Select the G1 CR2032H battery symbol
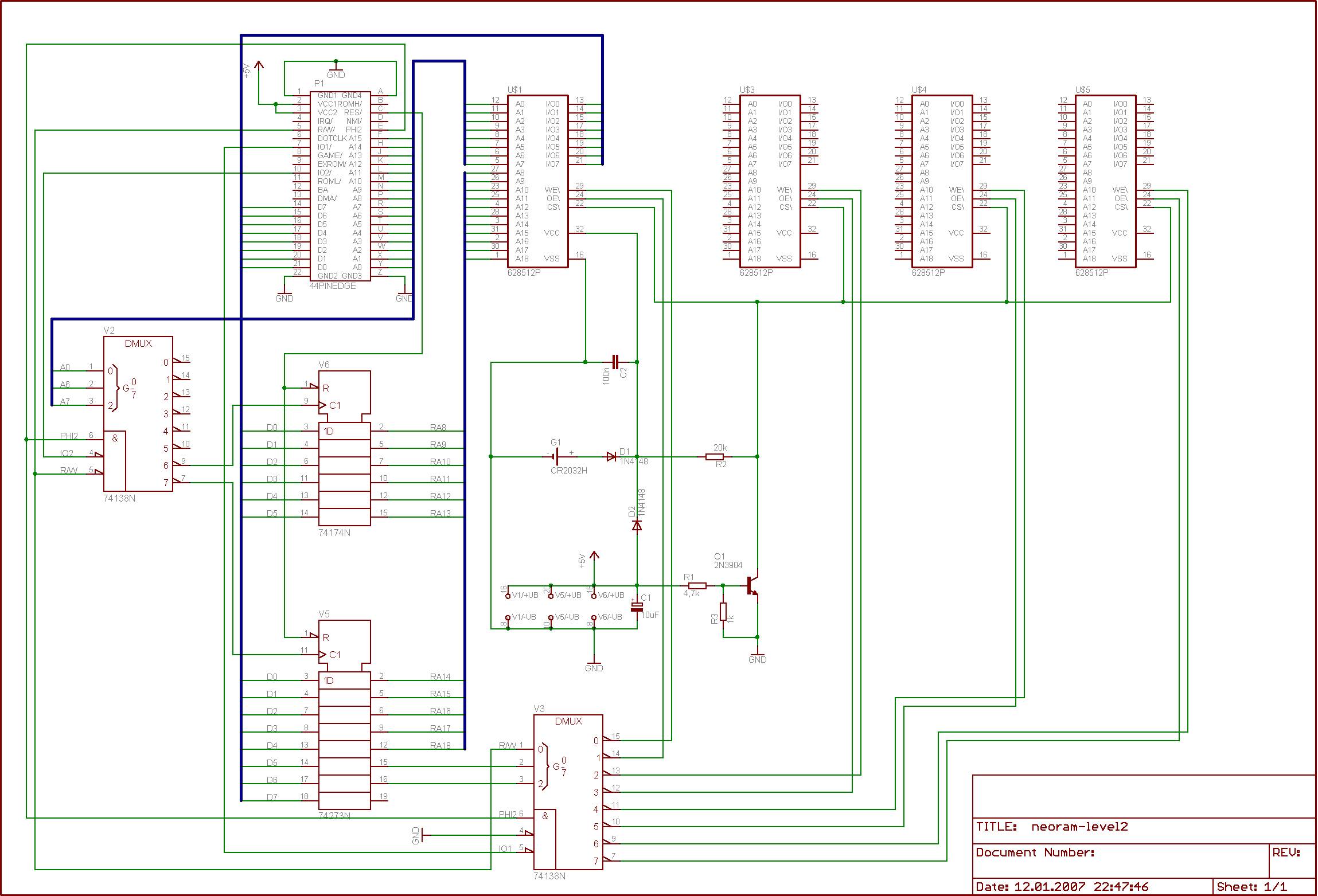The image size is (1318, 896). pyautogui.click(x=556, y=456)
